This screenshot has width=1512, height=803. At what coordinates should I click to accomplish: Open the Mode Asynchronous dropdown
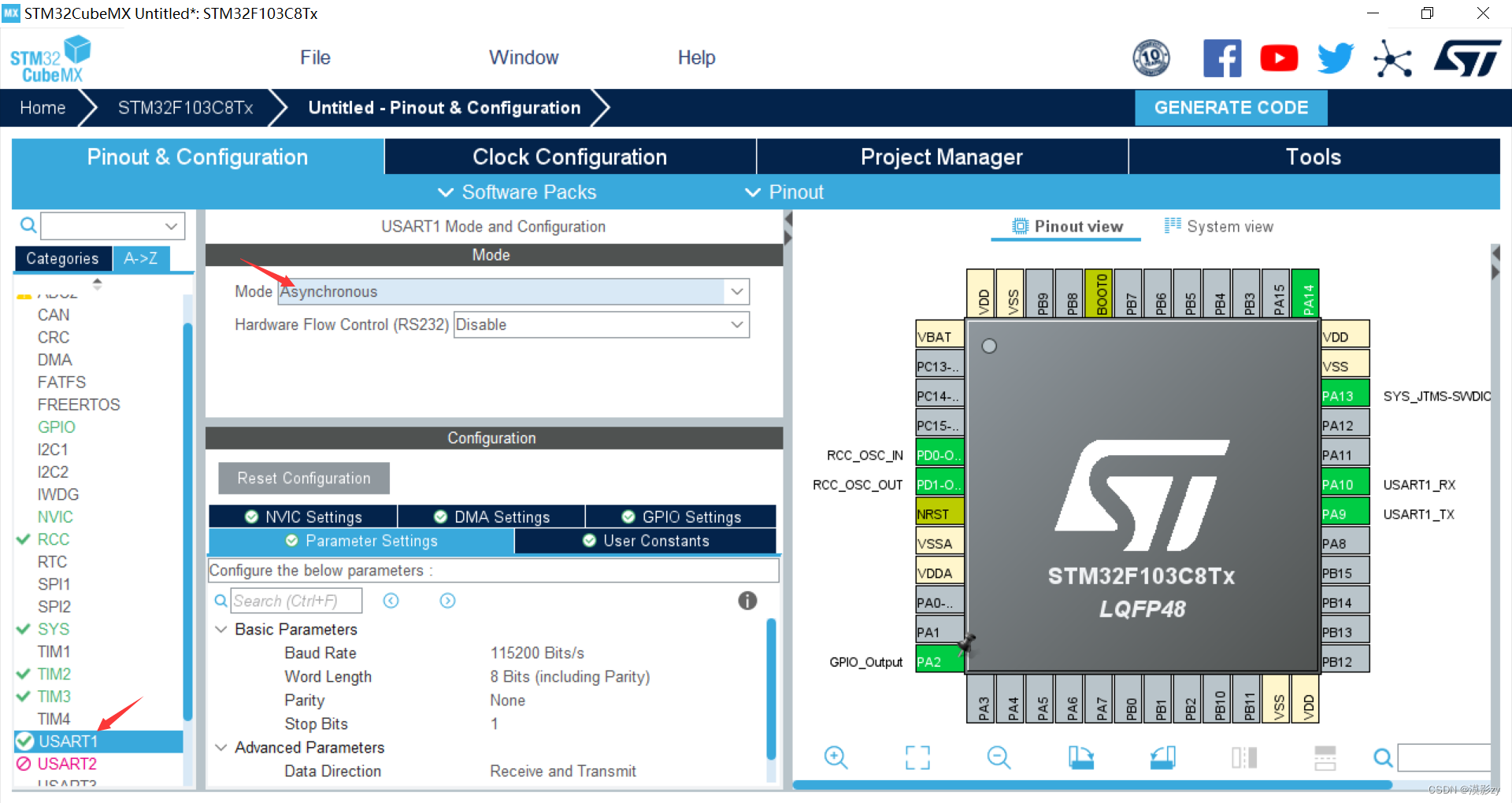pyautogui.click(x=513, y=291)
